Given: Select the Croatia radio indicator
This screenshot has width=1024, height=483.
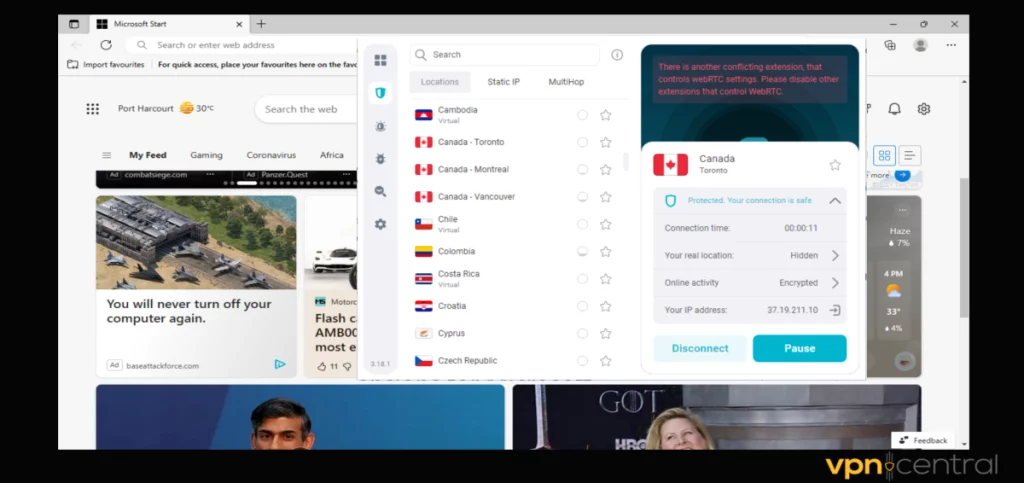Looking at the screenshot, I should click(582, 306).
